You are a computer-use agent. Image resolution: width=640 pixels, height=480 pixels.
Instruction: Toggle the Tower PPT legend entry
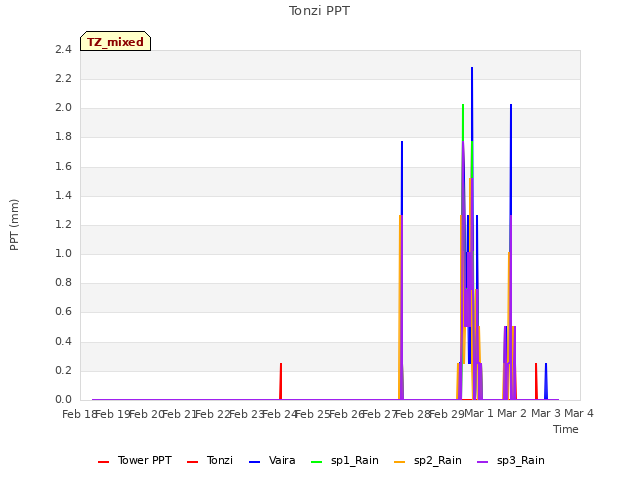(135, 461)
